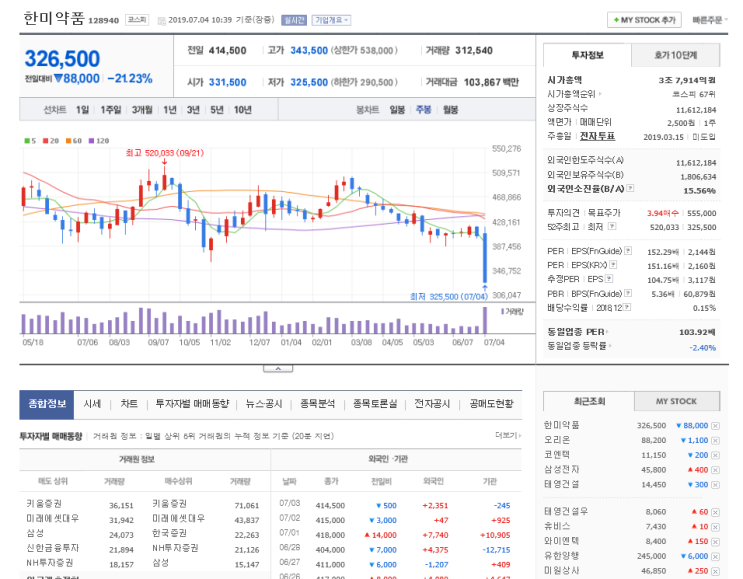Image resolution: width=743 pixels, height=579 pixels.
Task: Click the red 20-day moving average legend
Action: coord(51,141)
